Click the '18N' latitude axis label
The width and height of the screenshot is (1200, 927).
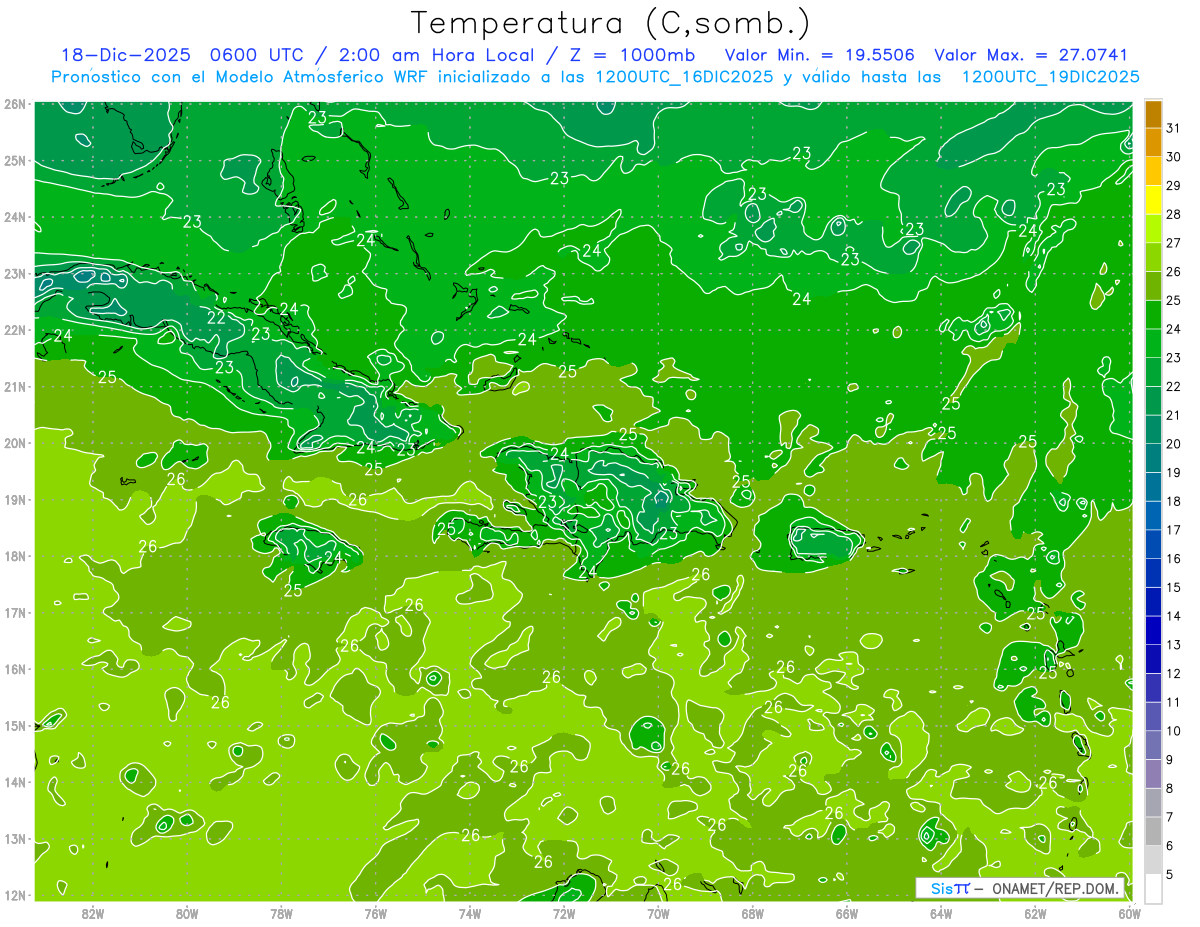coord(15,556)
